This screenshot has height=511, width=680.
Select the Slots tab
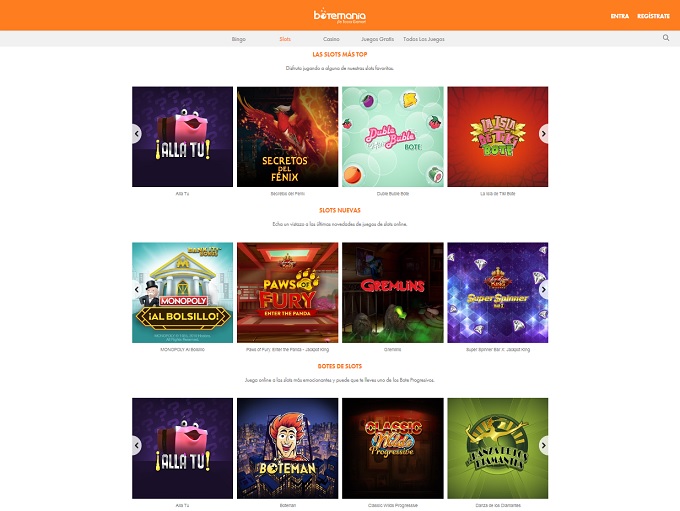[x=285, y=39]
